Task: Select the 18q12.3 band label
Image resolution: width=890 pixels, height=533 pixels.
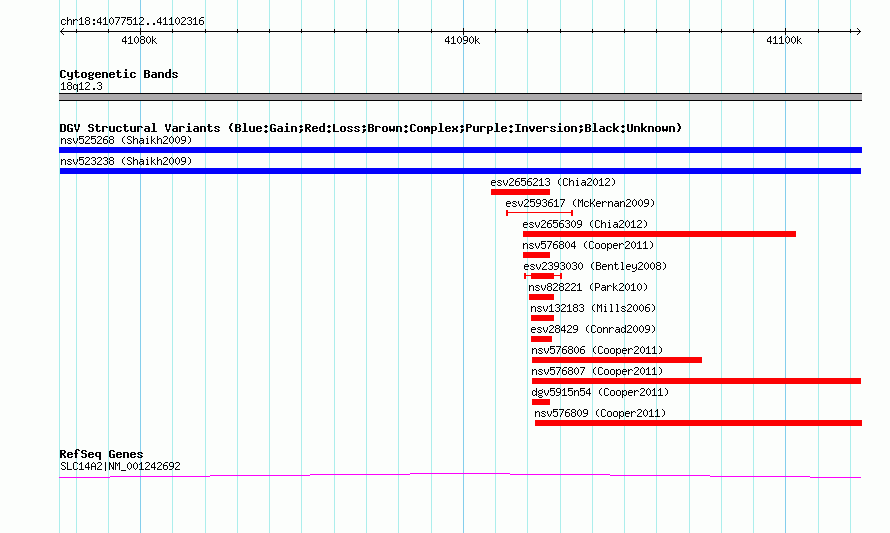Action: pyautogui.click(x=81, y=86)
